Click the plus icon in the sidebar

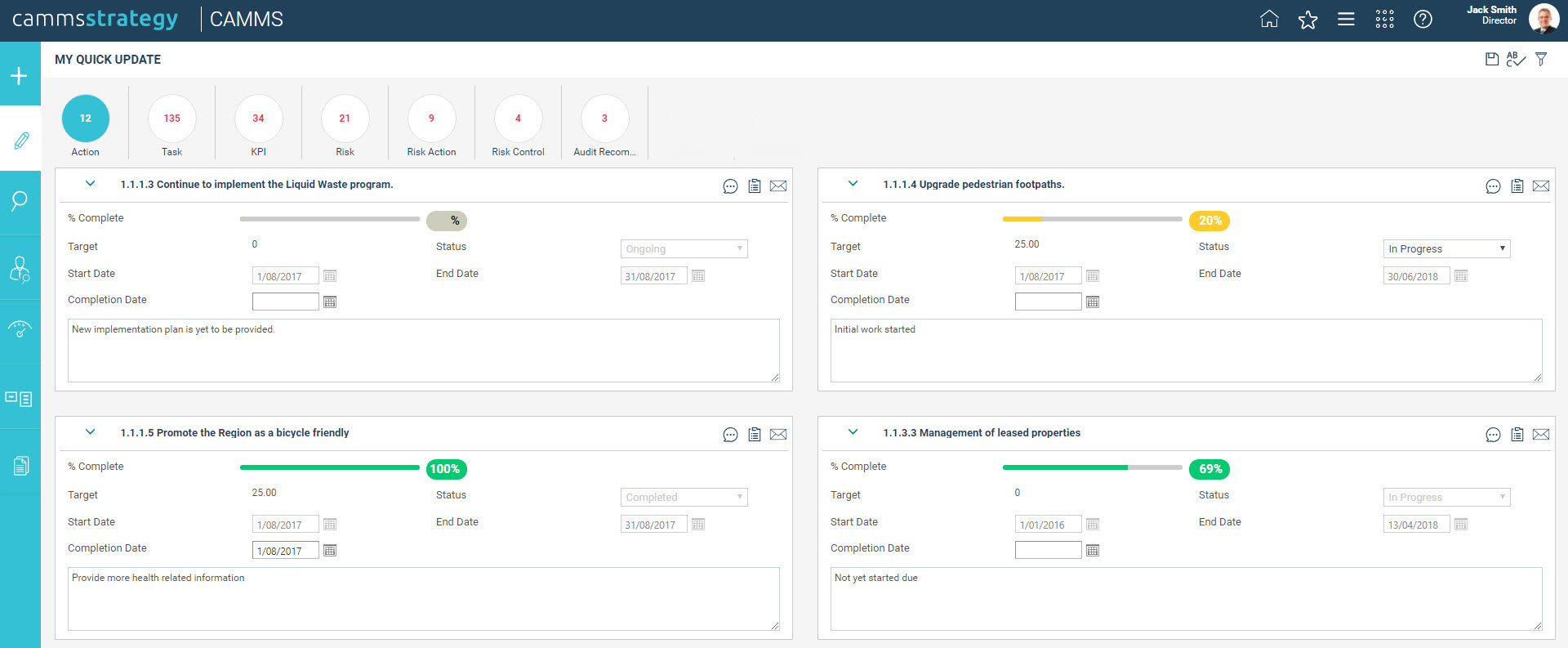click(x=20, y=76)
